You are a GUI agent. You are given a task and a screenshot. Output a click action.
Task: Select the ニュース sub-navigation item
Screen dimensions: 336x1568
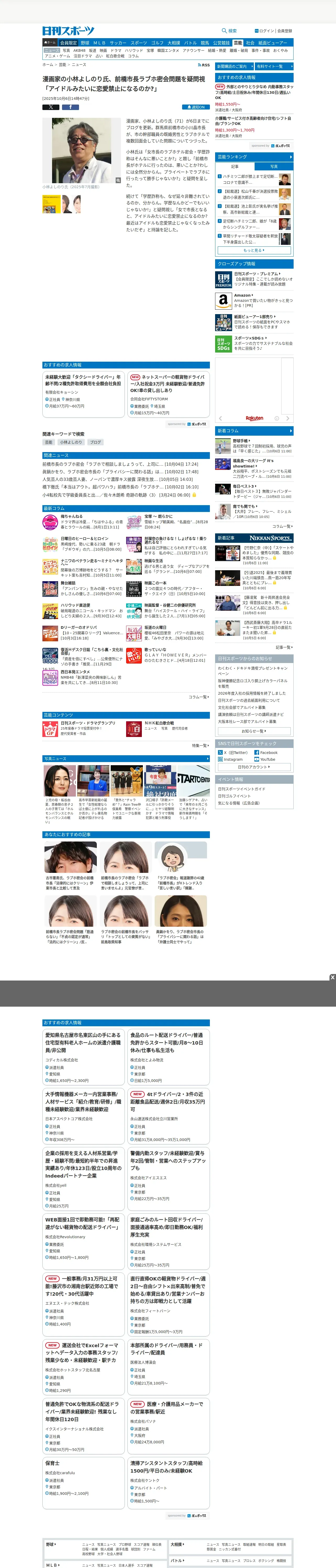tap(51, 50)
